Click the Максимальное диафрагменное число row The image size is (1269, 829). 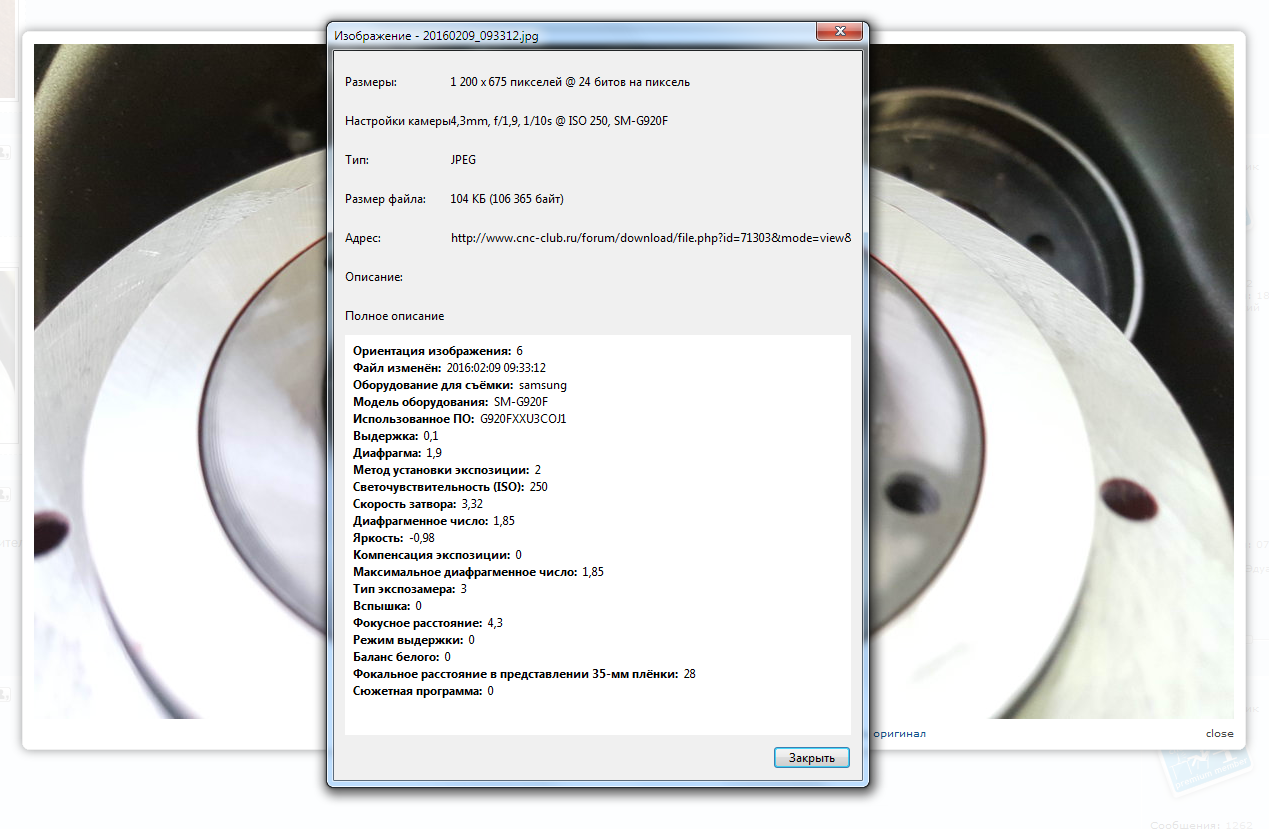pos(478,572)
